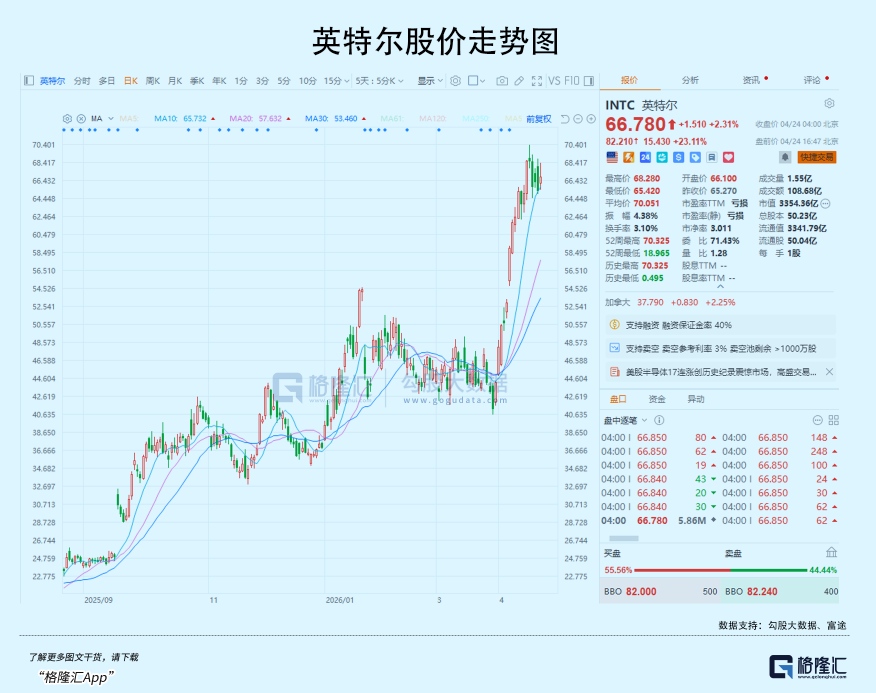Switch to the 资讯 tab
The image size is (876, 693).
(751, 80)
